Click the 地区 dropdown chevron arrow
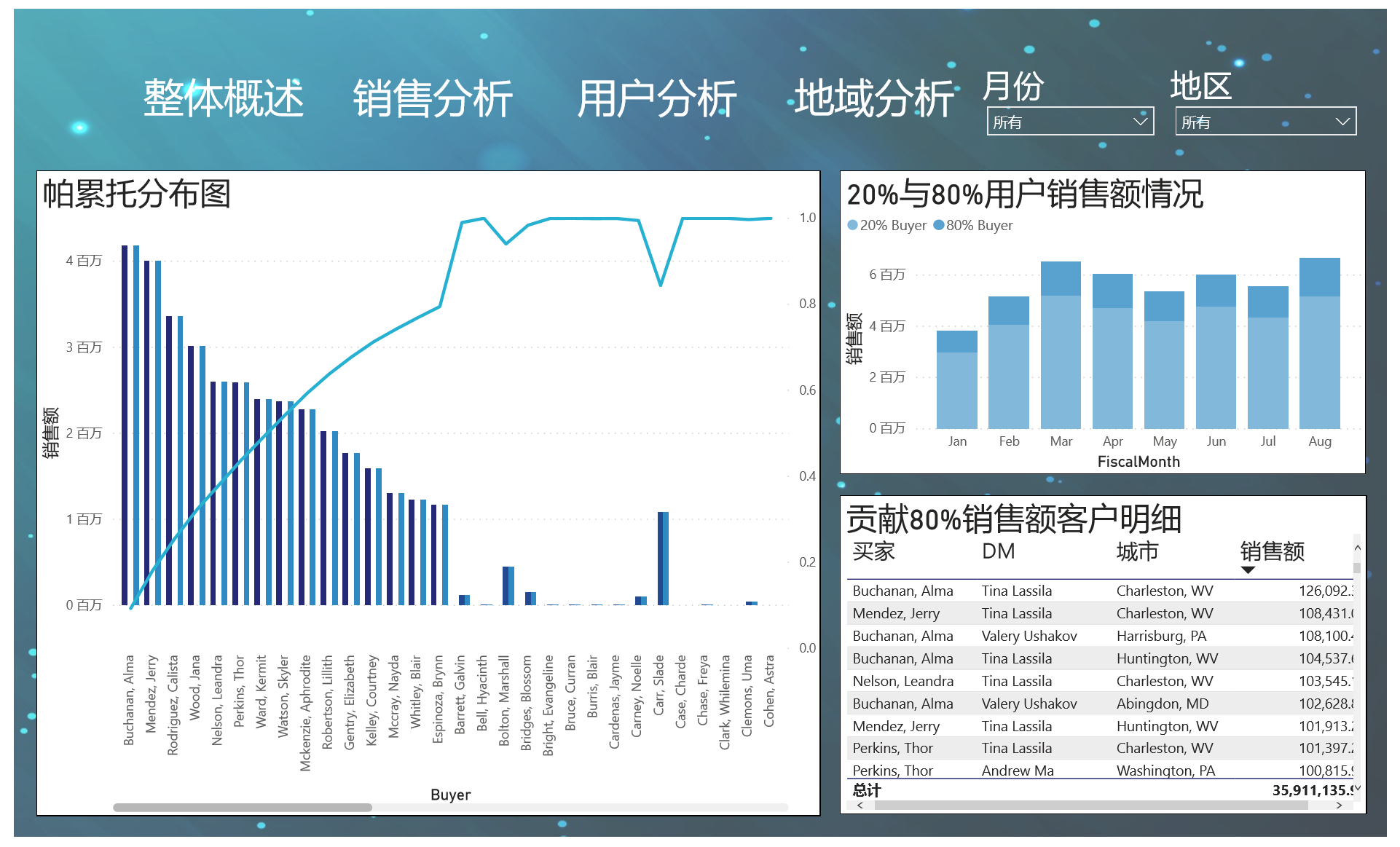This screenshot has height=847, width=1400. 1342,122
